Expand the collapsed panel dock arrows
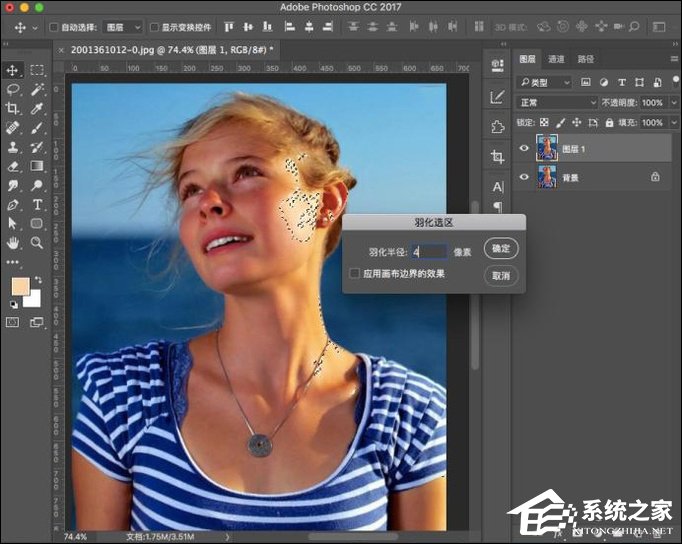 point(503,44)
